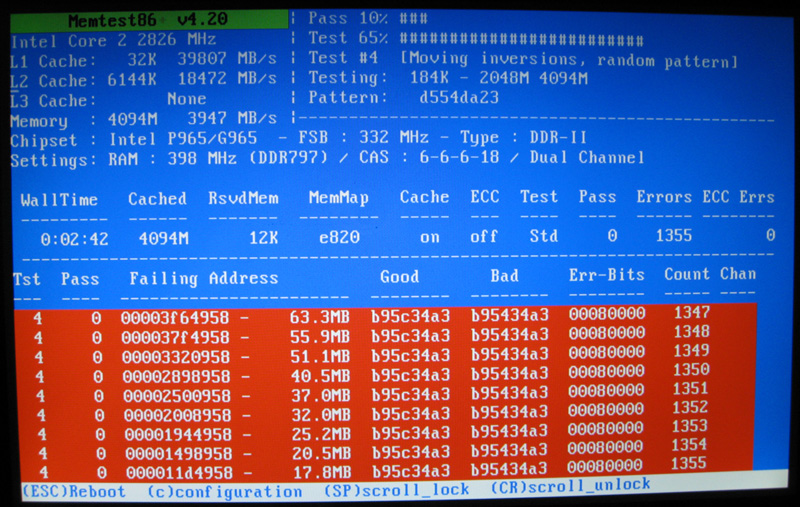Click the Count column header
The image size is (800, 507).
tap(687, 274)
